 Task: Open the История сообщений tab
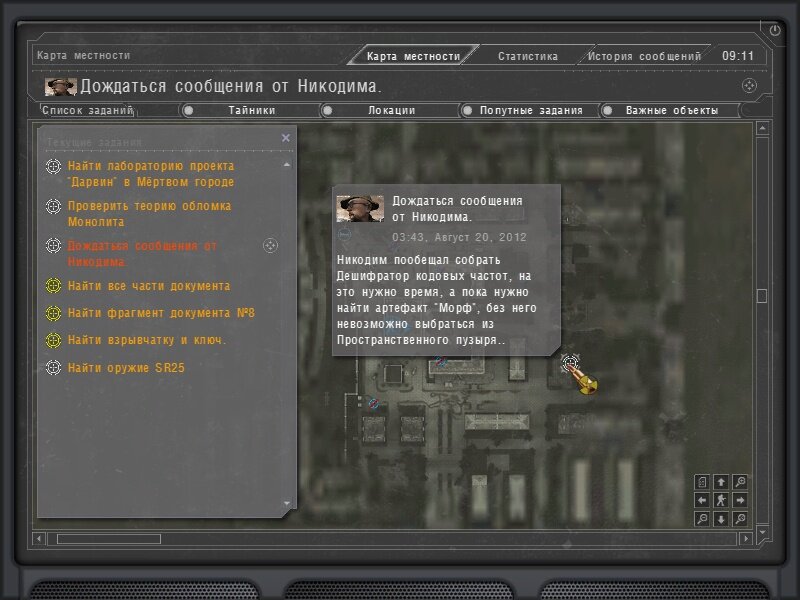click(x=644, y=56)
